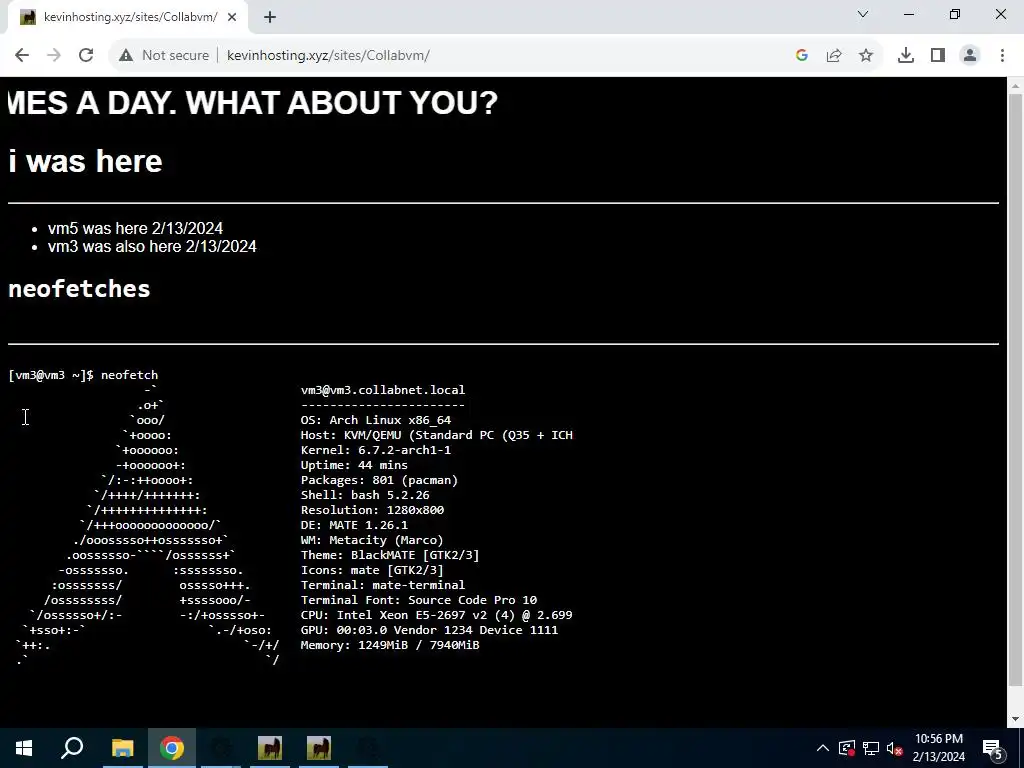This screenshot has height=768, width=1024.
Task: Toggle the Chrome side panel
Action: pos(938,56)
